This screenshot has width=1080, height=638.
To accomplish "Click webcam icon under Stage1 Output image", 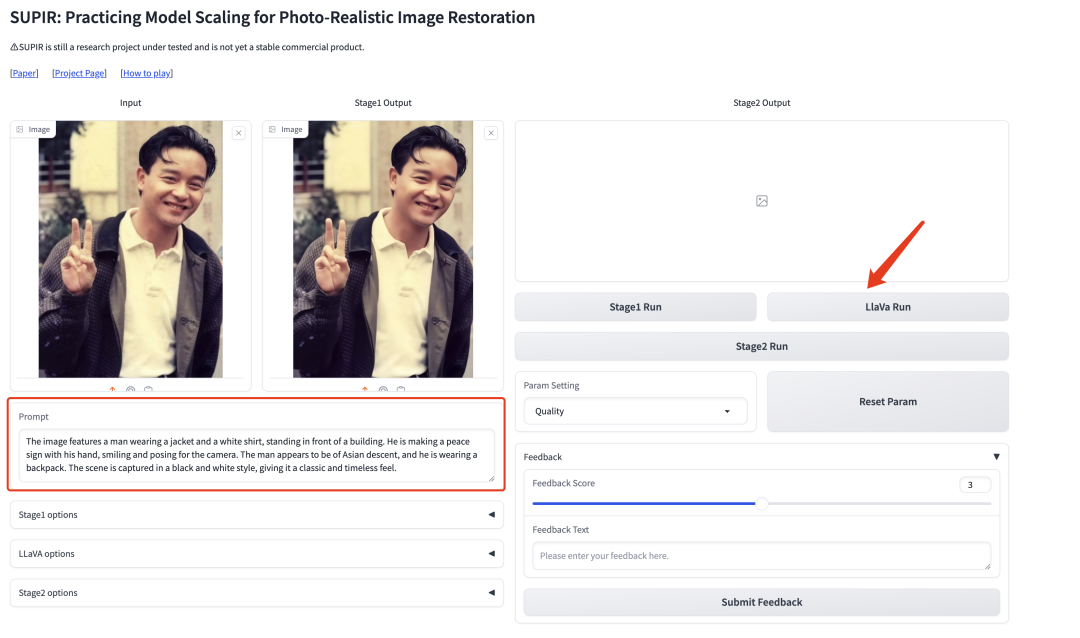I will (x=382, y=389).
